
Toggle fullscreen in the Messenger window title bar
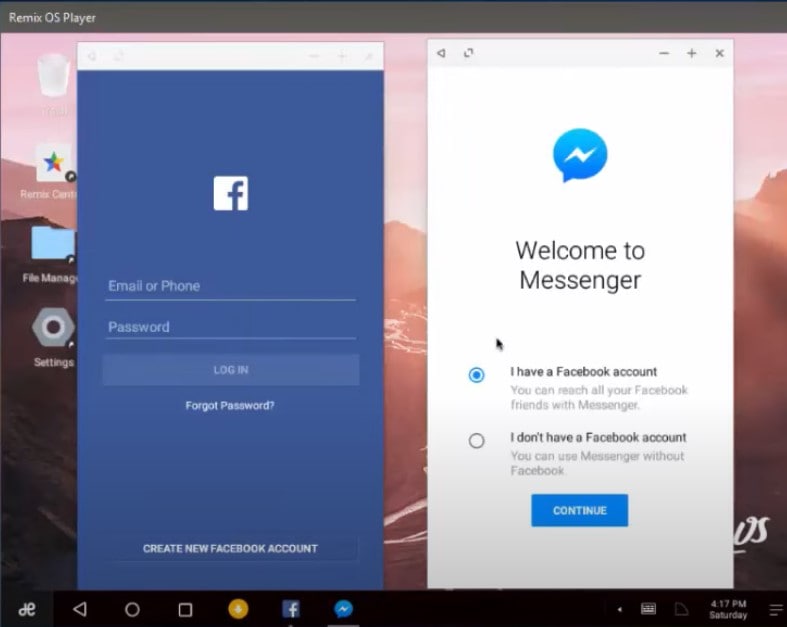coord(468,53)
